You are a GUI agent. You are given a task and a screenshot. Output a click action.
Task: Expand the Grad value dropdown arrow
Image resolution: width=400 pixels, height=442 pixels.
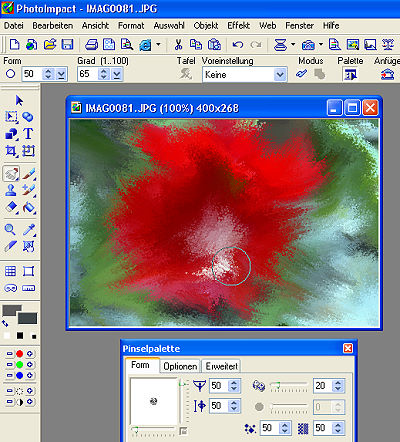117,74
